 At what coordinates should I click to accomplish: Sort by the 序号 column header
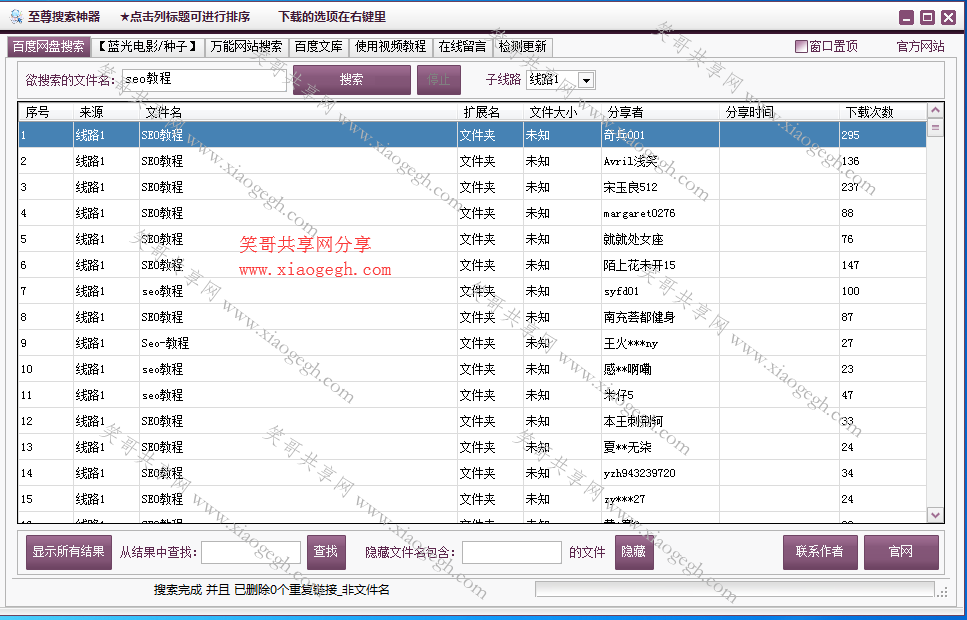pos(46,112)
